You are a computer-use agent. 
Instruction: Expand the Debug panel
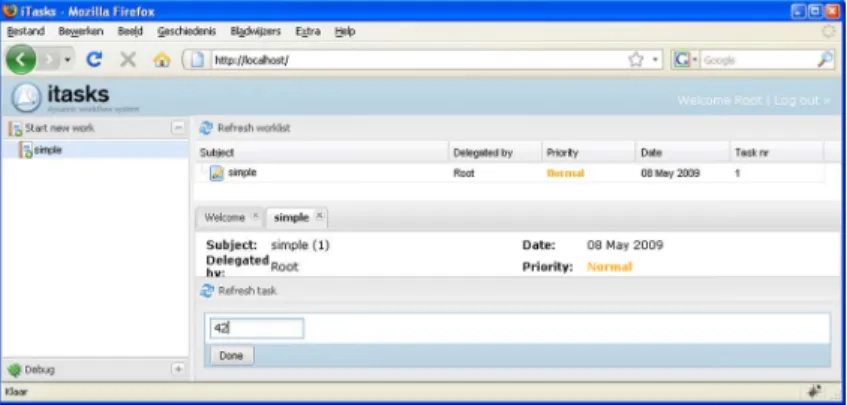pos(178,369)
